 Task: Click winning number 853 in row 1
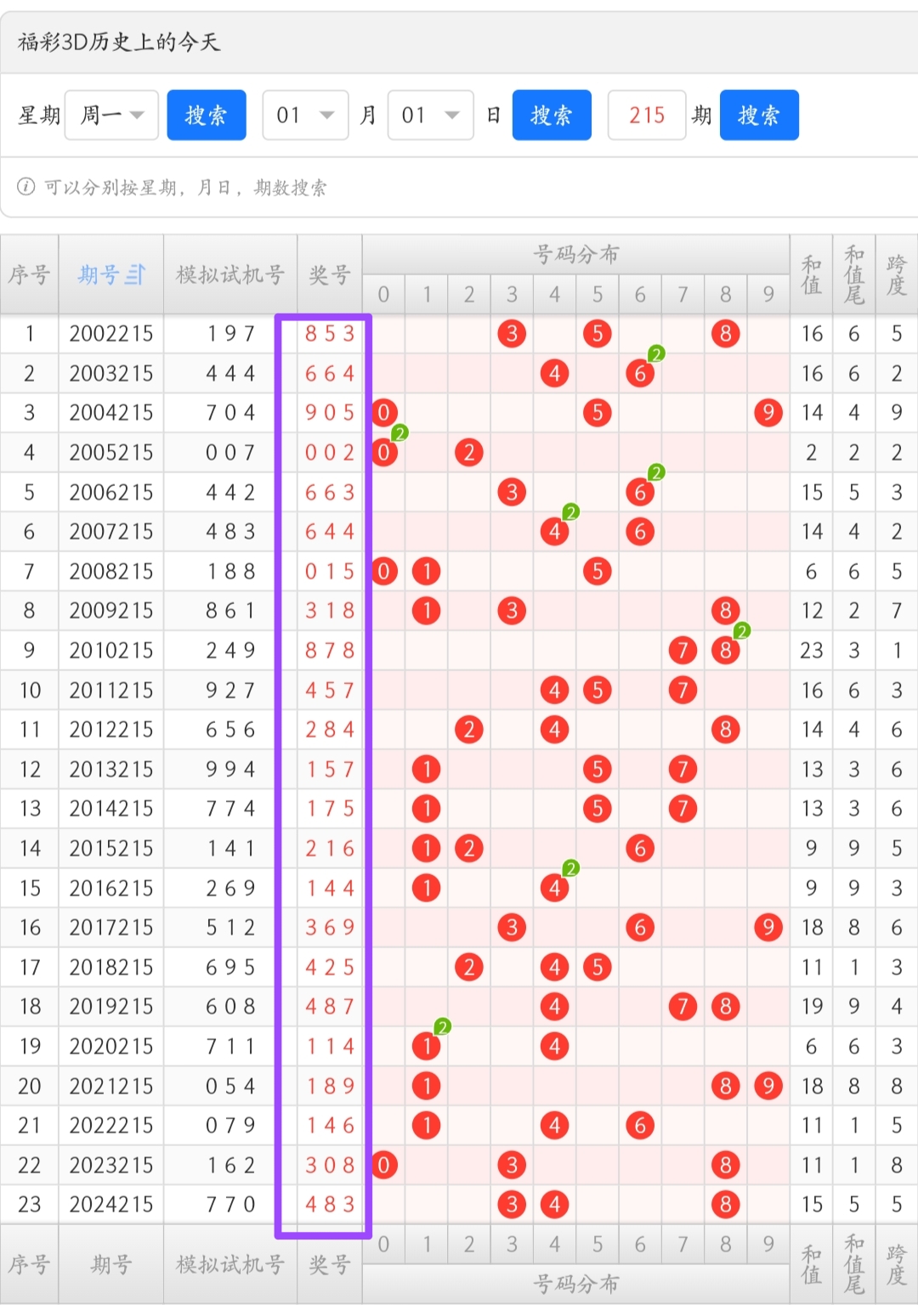tap(330, 334)
